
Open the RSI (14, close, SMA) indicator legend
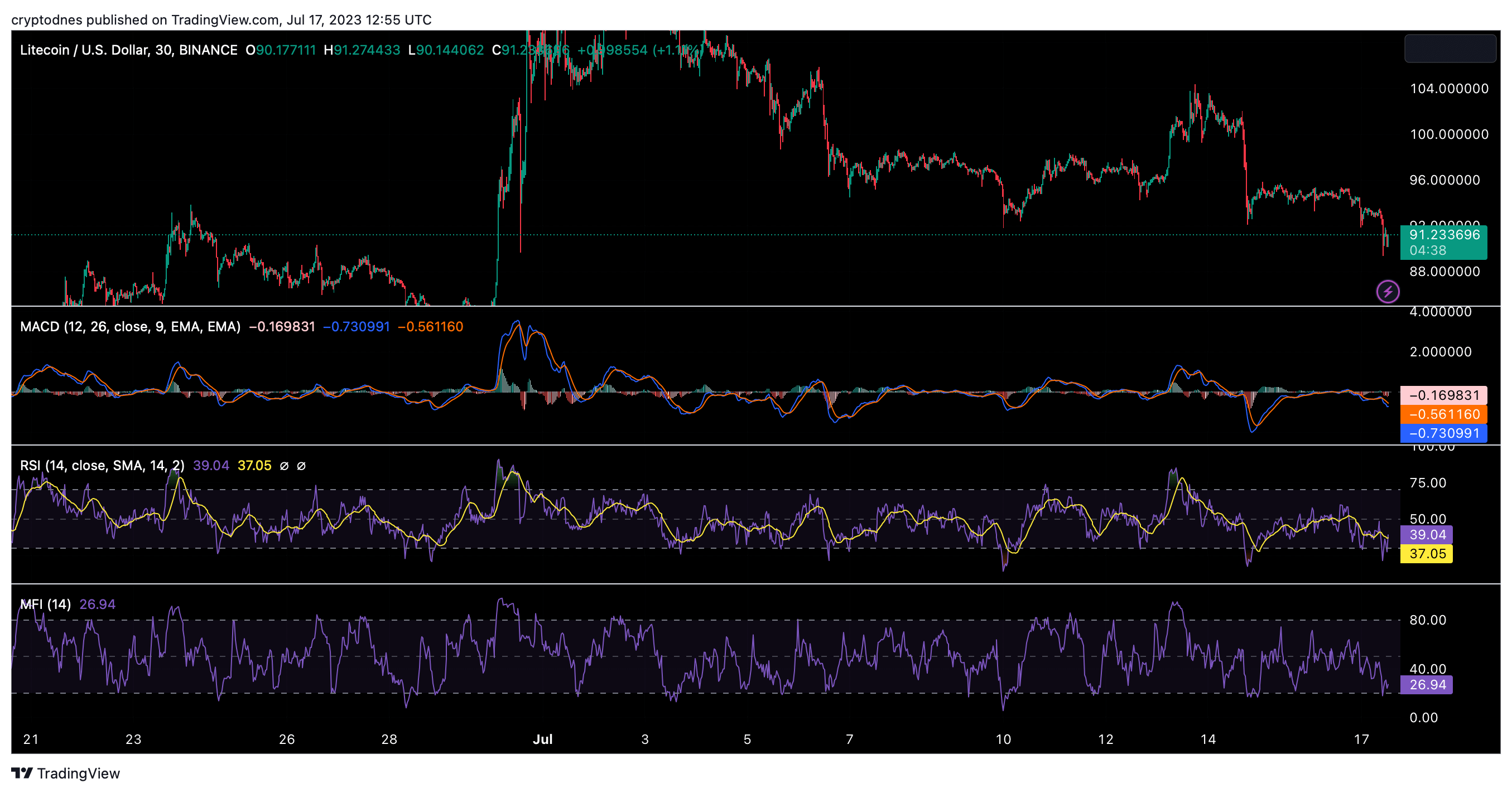pos(102,466)
